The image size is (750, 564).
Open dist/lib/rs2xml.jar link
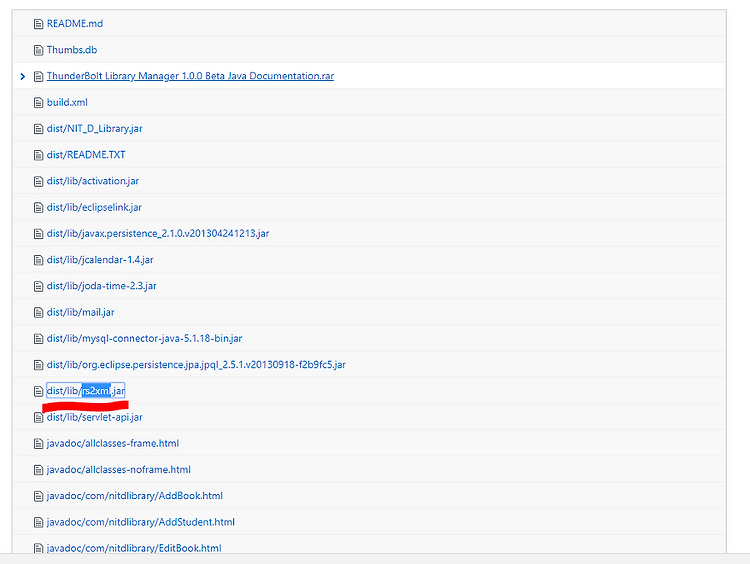(86, 391)
